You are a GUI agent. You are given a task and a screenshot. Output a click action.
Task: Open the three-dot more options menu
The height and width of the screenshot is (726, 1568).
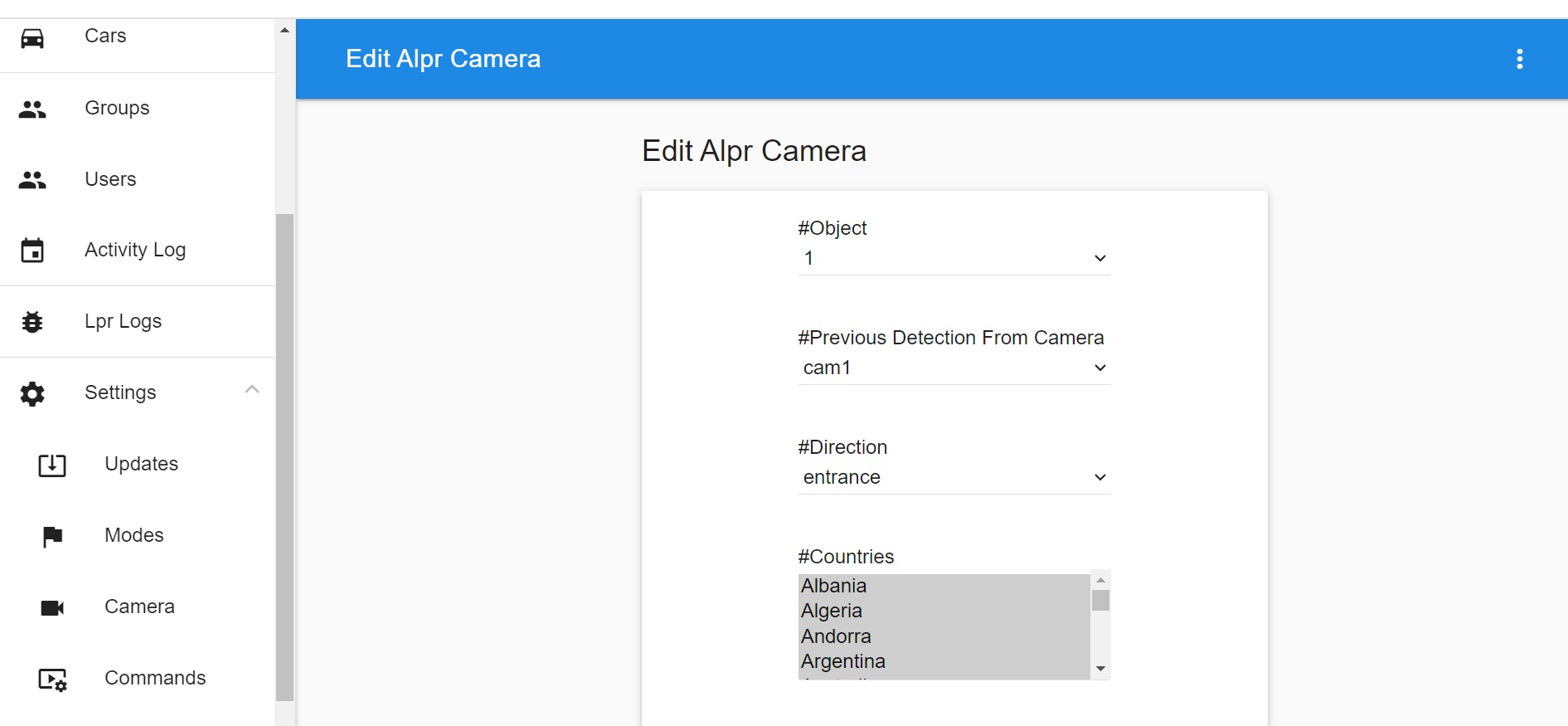tap(1520, 59)
